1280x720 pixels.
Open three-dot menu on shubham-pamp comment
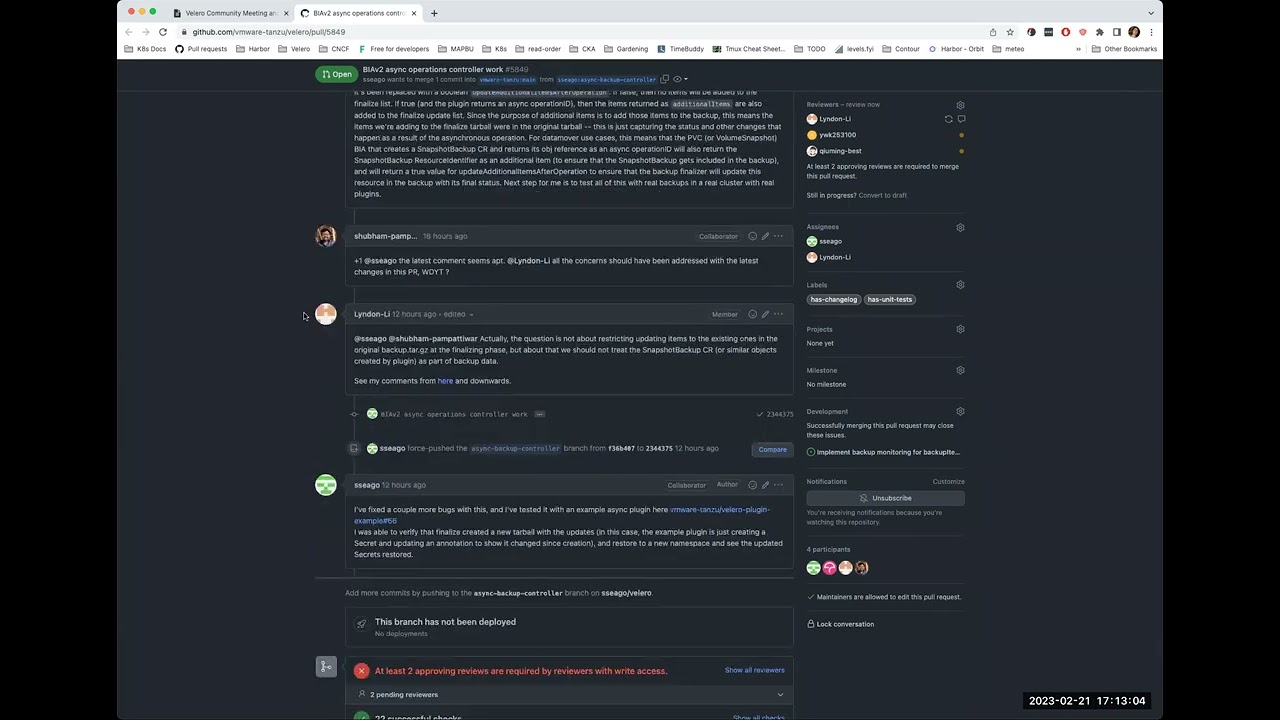pos(778,236)
